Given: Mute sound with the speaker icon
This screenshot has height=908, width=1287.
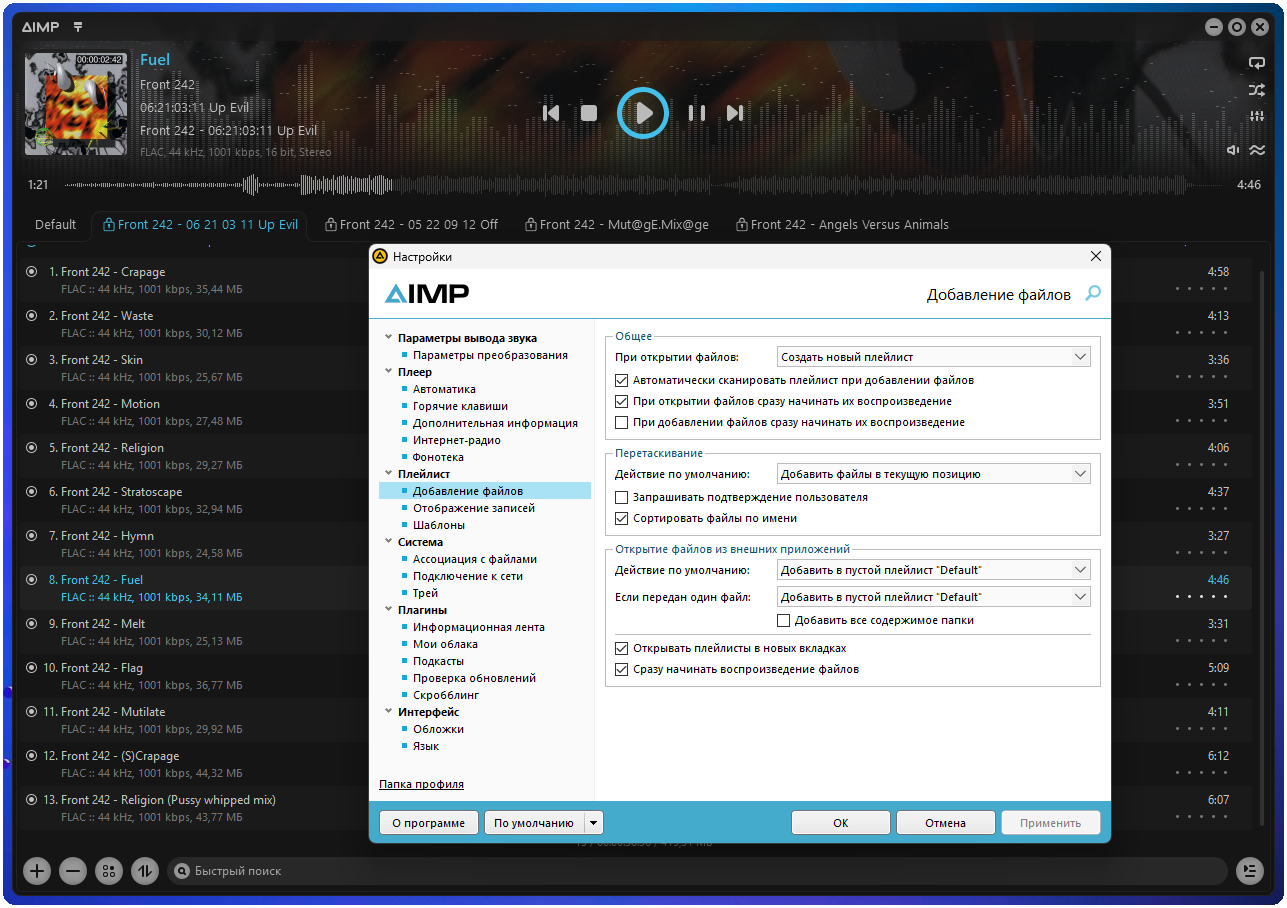Looking at the screenshot, I should [1233, 150].
